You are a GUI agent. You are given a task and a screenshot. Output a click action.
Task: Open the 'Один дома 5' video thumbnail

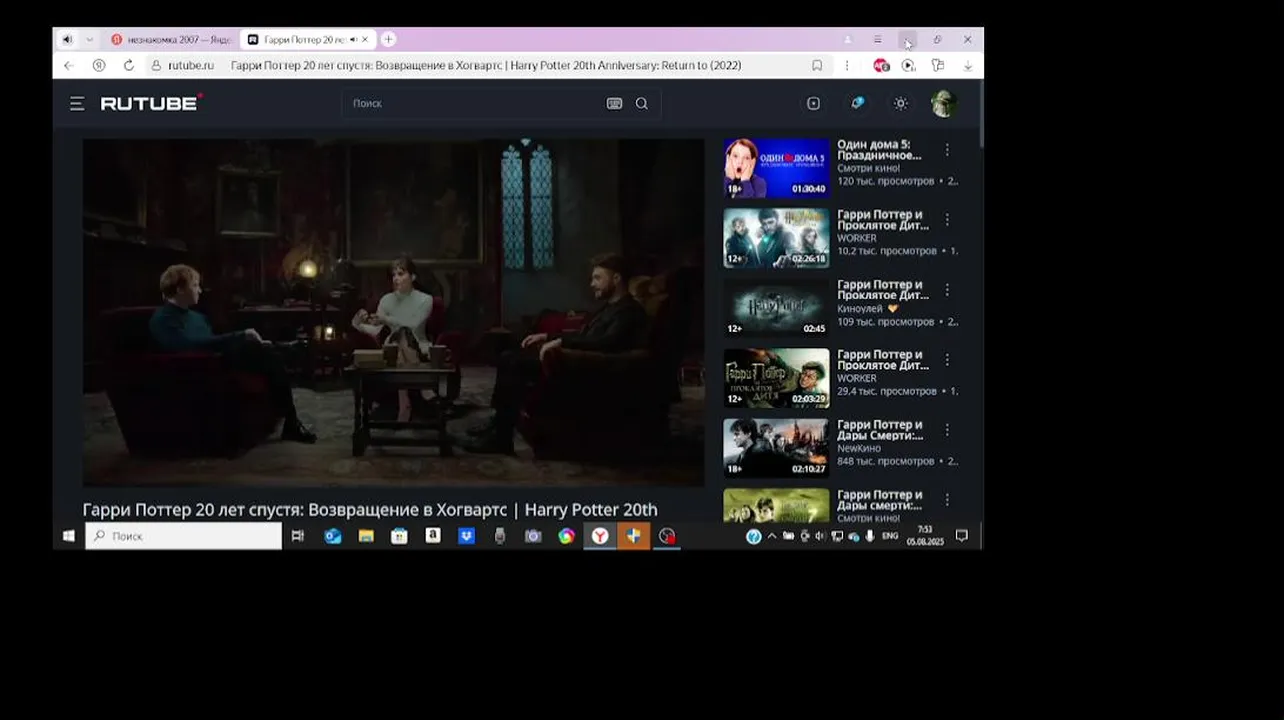click(776, 168)
